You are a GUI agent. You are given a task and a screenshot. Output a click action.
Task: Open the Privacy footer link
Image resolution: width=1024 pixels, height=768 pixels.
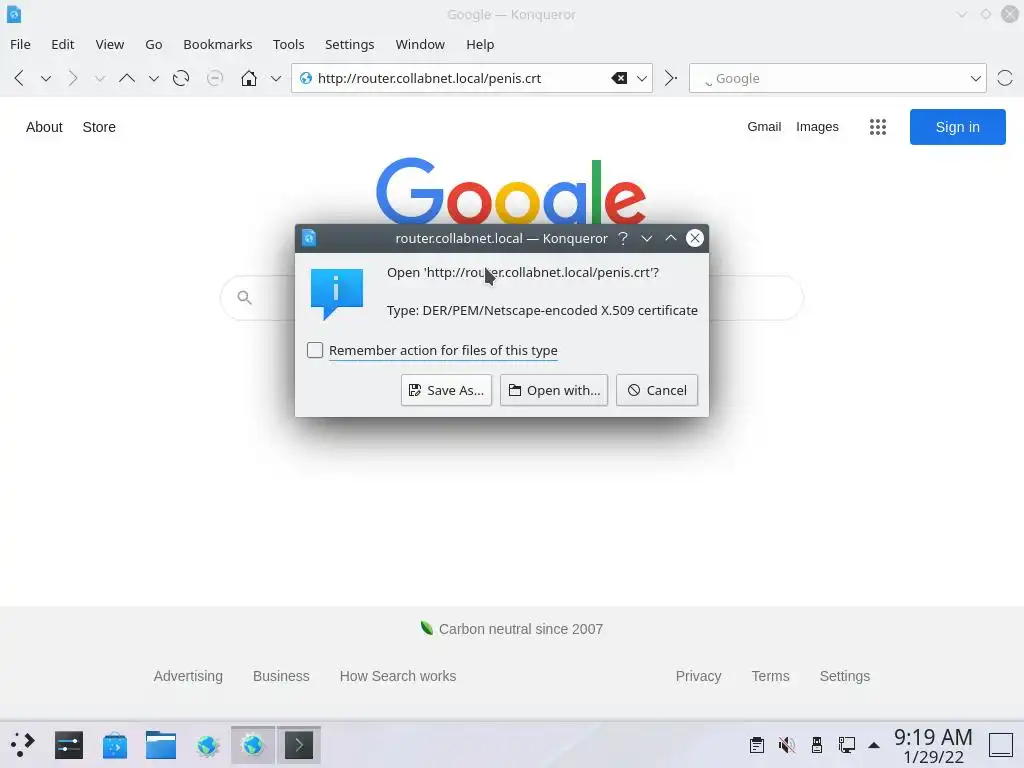coord(698,676)
